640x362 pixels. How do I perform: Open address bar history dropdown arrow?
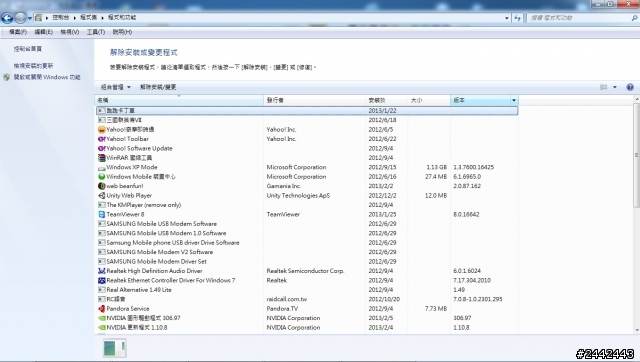pyautogui.click(x=507, y=18)
